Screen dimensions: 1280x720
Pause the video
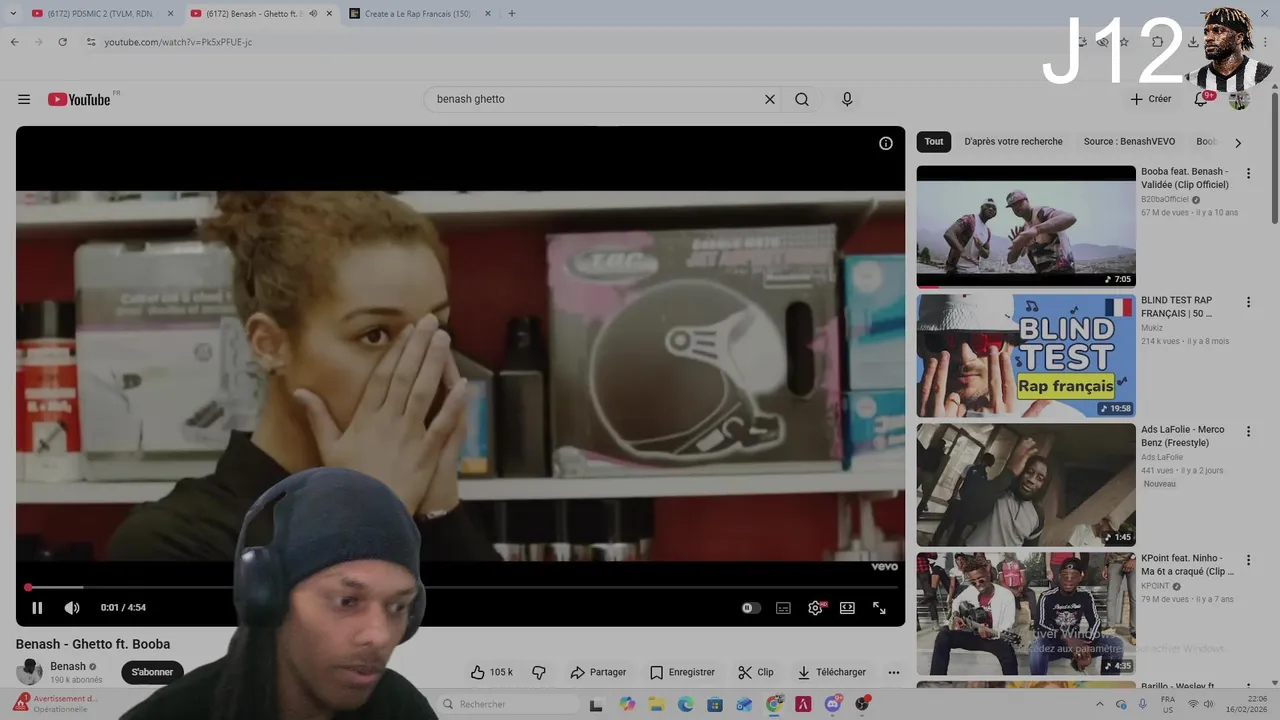[x=37, y=608]
